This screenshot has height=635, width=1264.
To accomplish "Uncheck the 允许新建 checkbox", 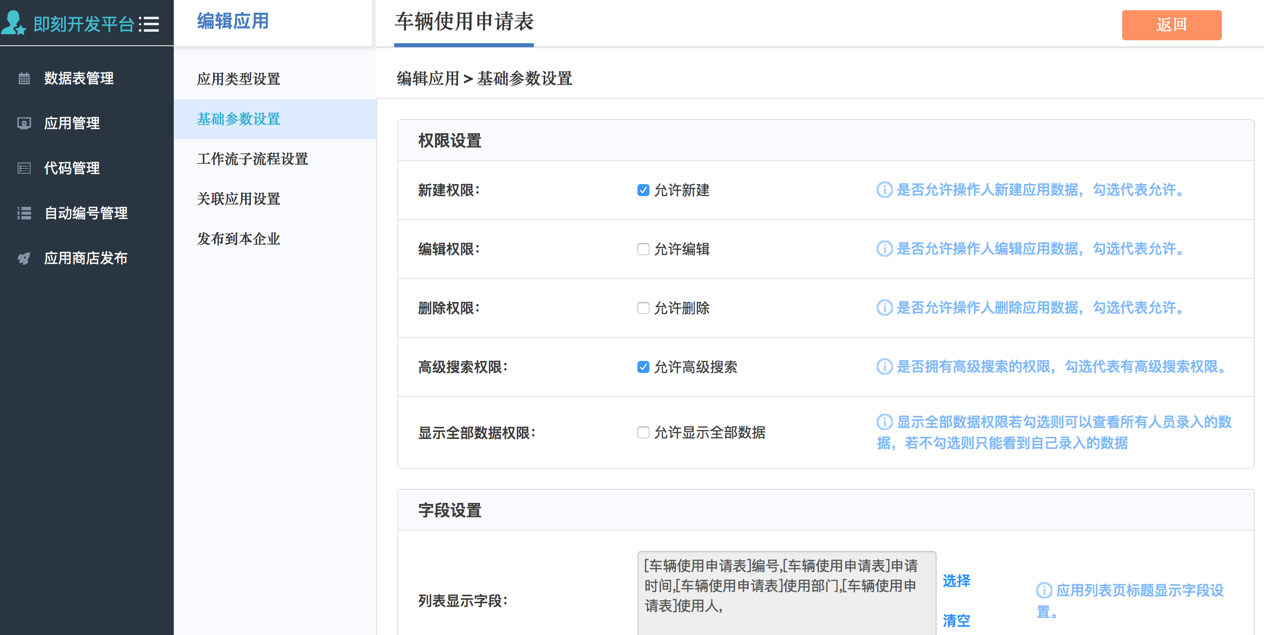I will pos(643,190).
